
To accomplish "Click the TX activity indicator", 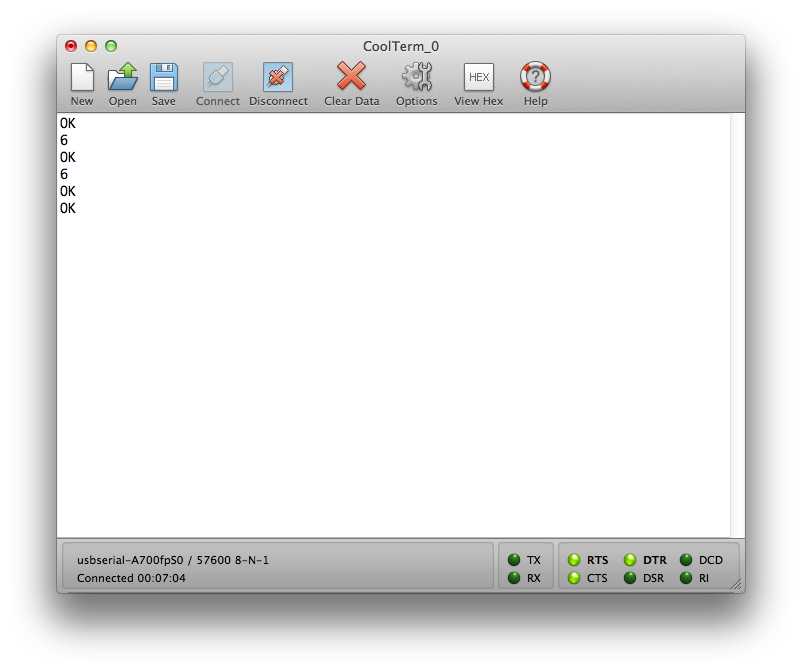I will tap(513, 560).
